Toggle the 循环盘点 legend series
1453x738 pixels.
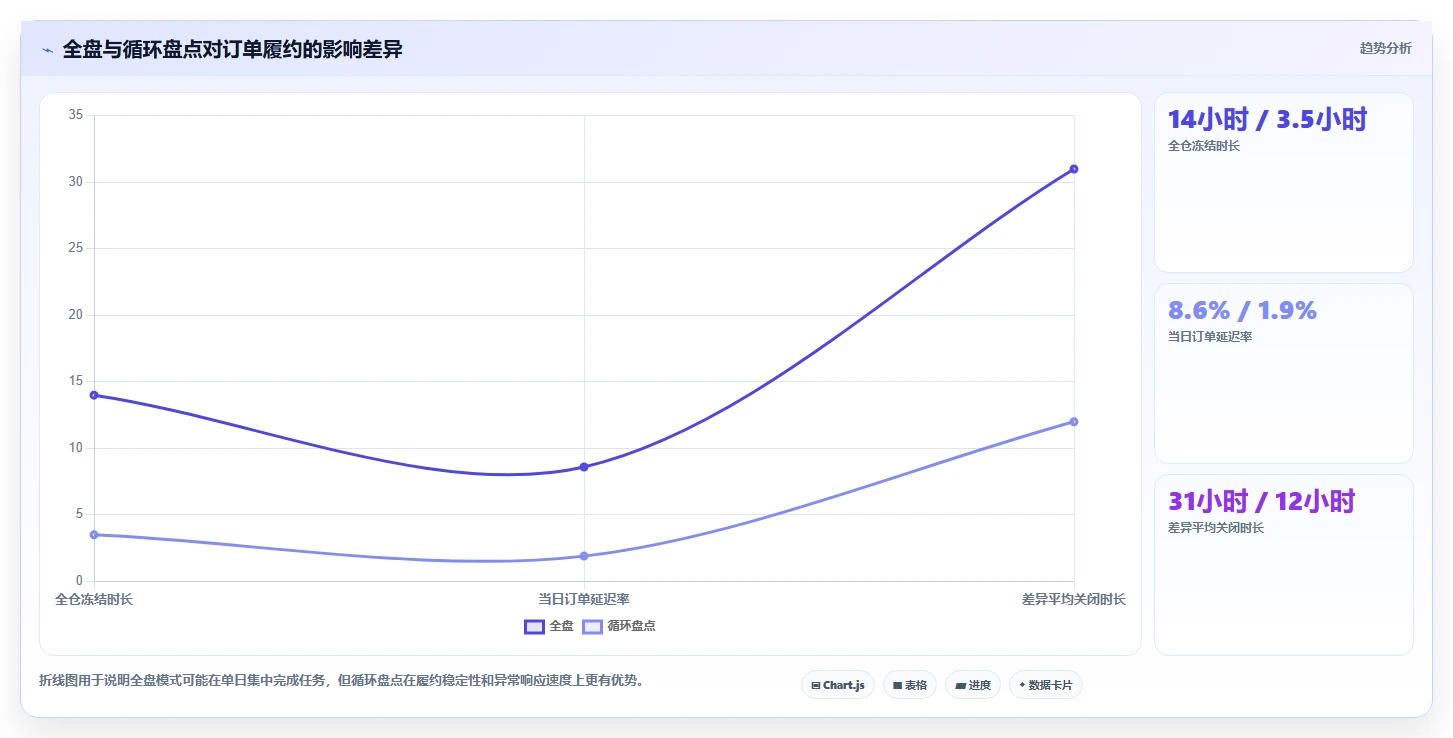619,626
